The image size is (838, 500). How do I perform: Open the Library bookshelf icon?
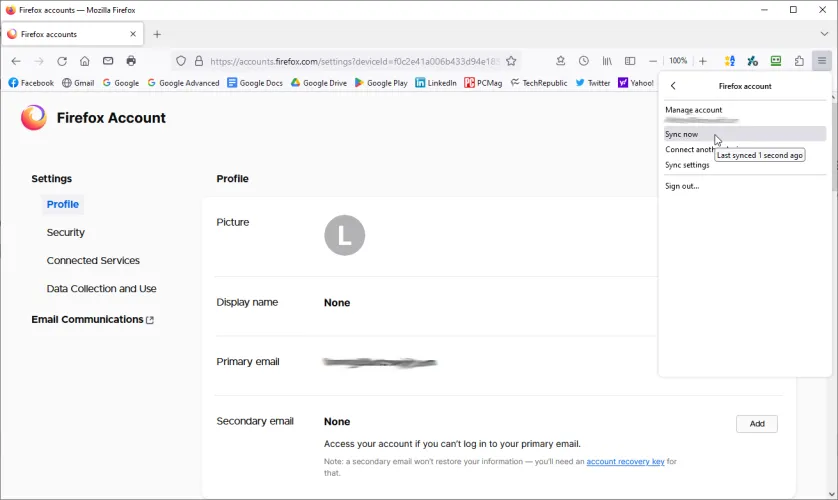point(607,61)
